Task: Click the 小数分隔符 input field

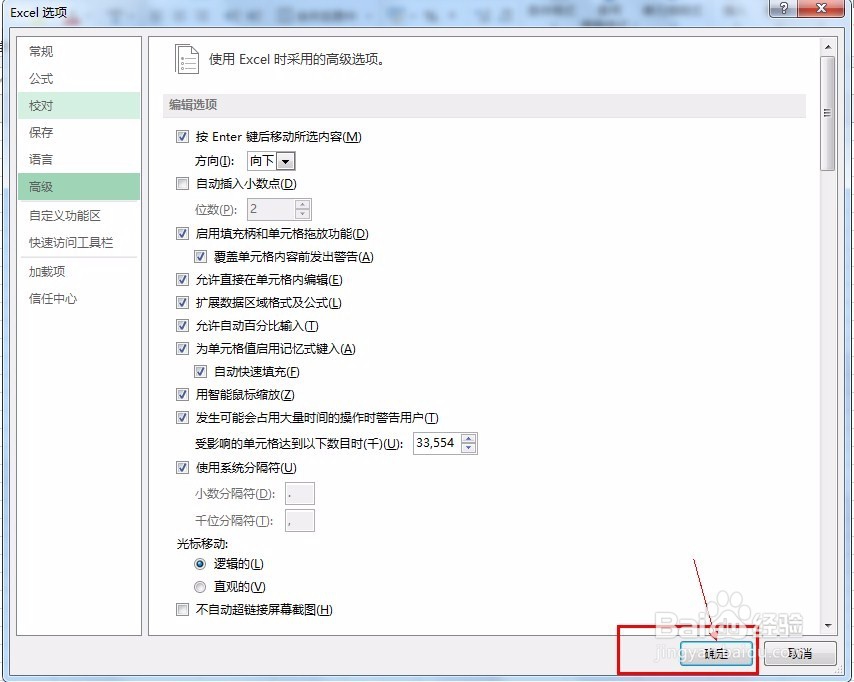Action: (x=299, y=493)
